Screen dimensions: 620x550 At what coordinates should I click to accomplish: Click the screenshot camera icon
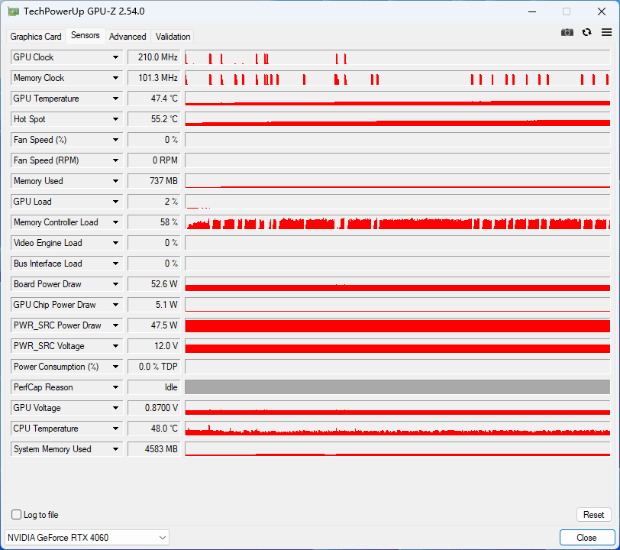pos(567,32)
